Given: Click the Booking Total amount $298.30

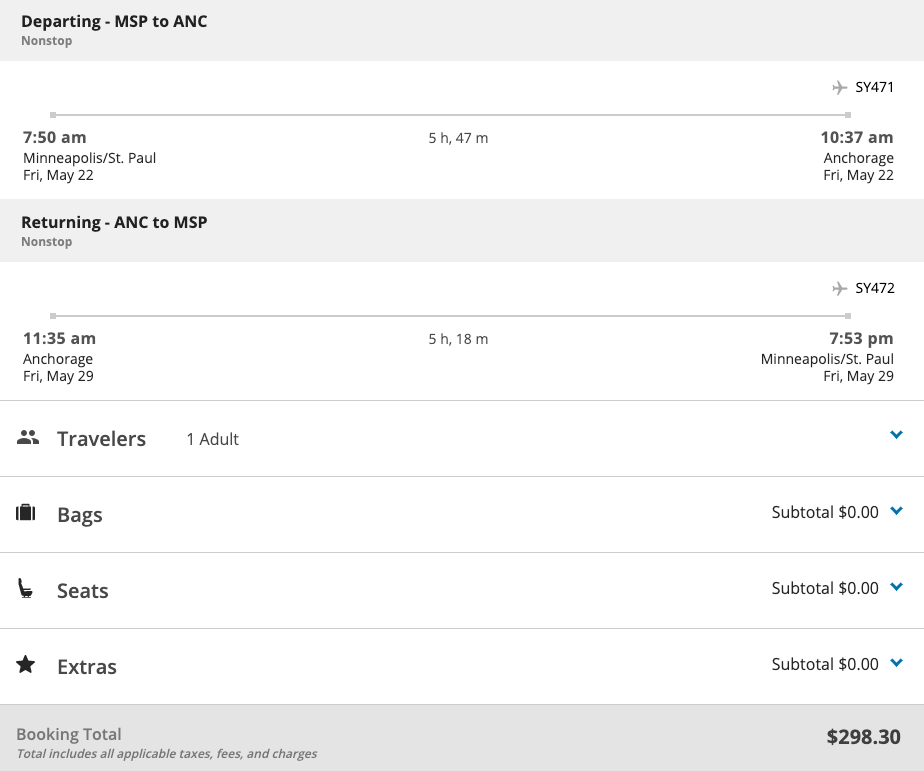Looking at the screenshot, I should tap(863, 737).
